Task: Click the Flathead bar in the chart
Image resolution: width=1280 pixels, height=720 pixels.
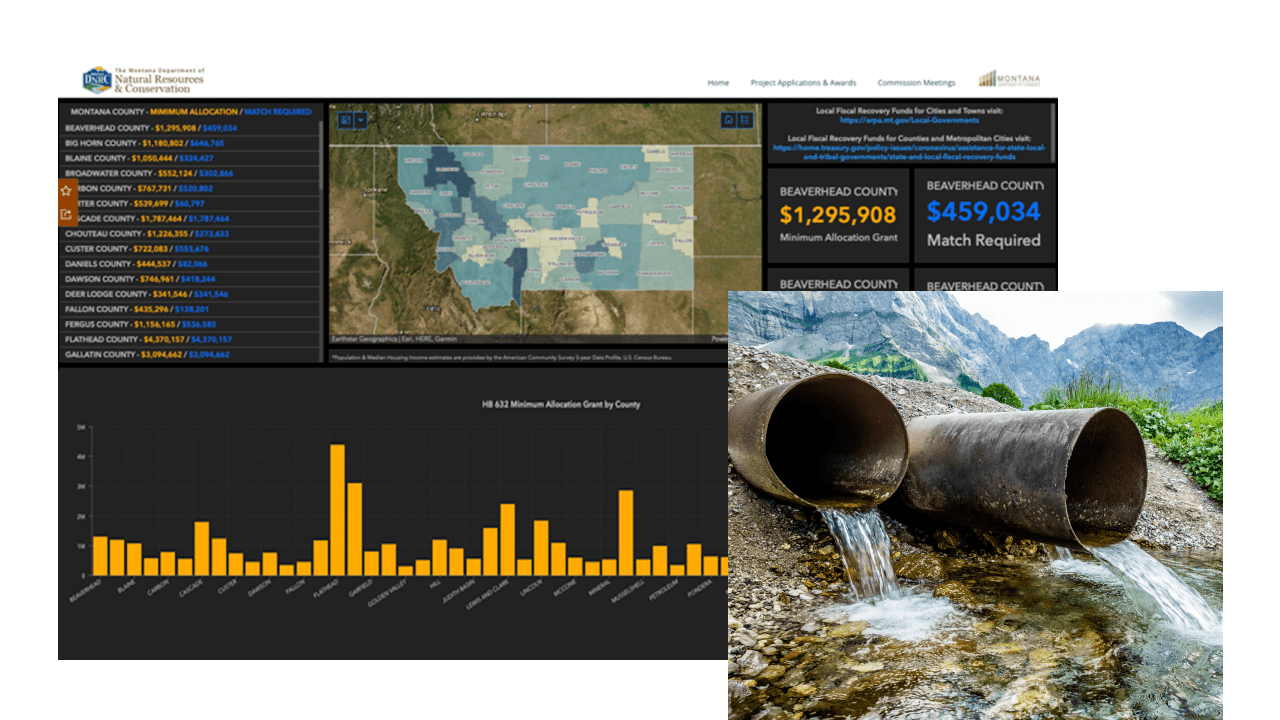Action: click(337, 510)
